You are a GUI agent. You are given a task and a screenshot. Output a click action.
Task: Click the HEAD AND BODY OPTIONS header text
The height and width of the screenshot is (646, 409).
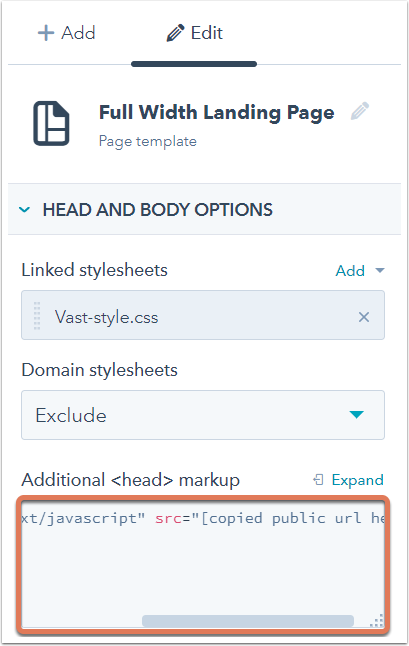point(158,210)
